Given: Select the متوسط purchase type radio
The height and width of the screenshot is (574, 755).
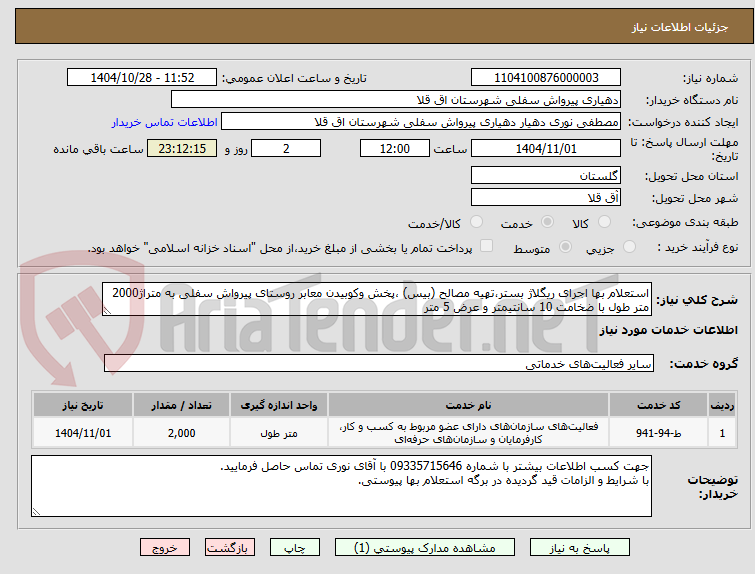Looking at the screenshot, I should click(x=565, y=247).
